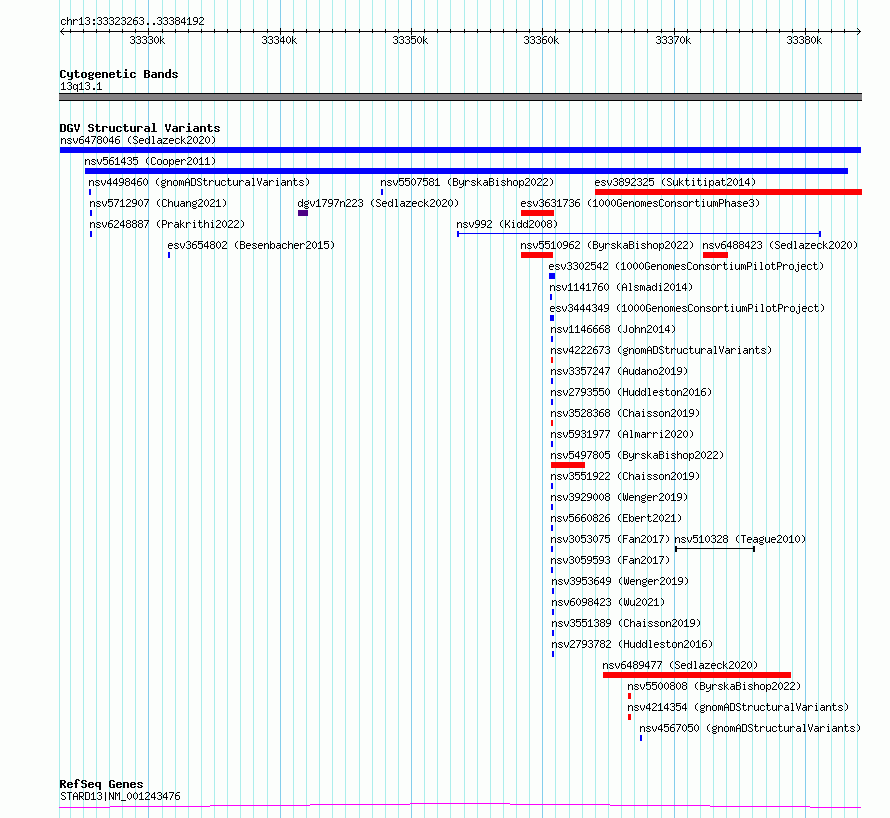Screen dimensions: 890x818
Task: Click the red bar under nsv5497805
Action: coord(568,465)
